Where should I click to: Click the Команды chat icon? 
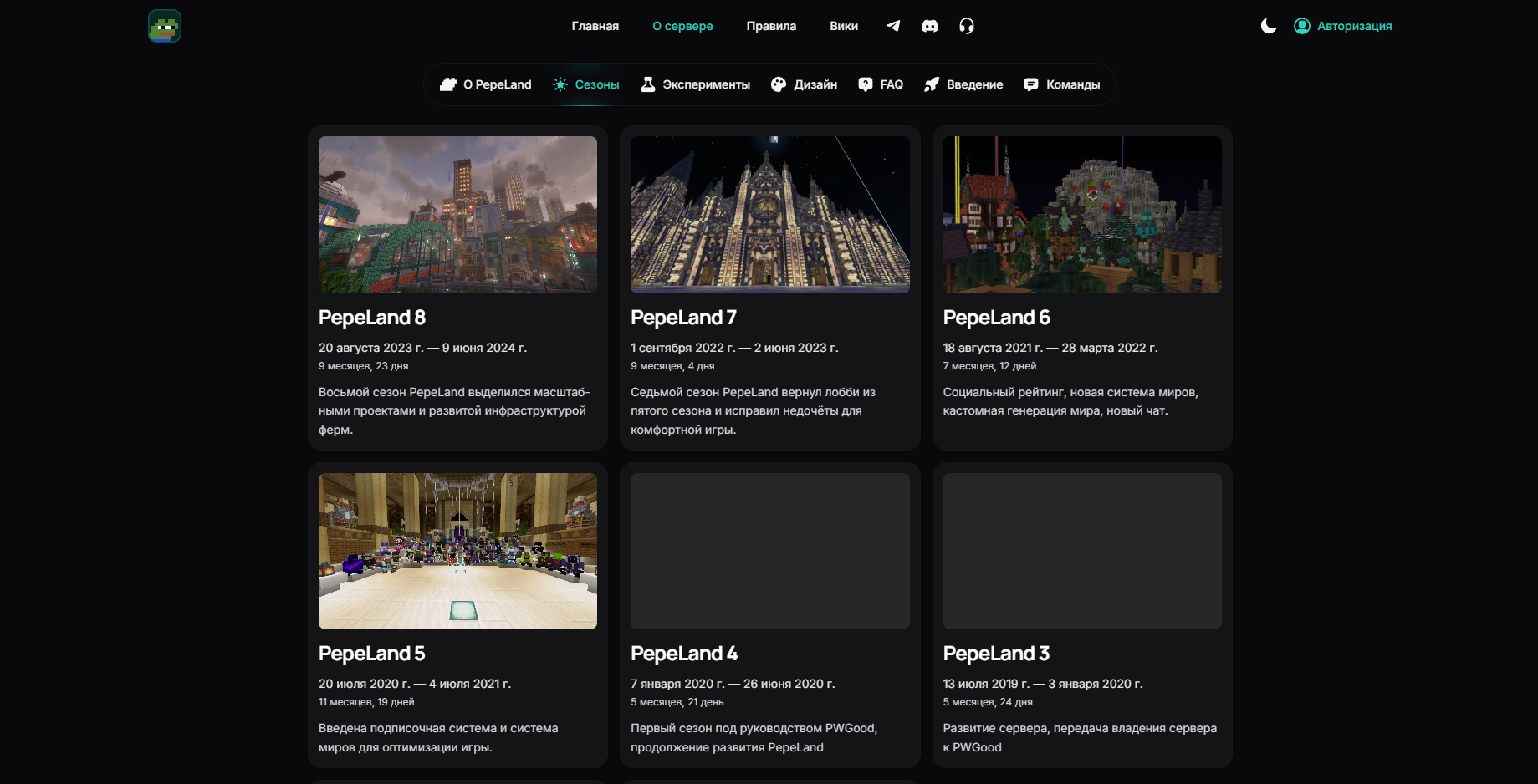(1031, 84)
